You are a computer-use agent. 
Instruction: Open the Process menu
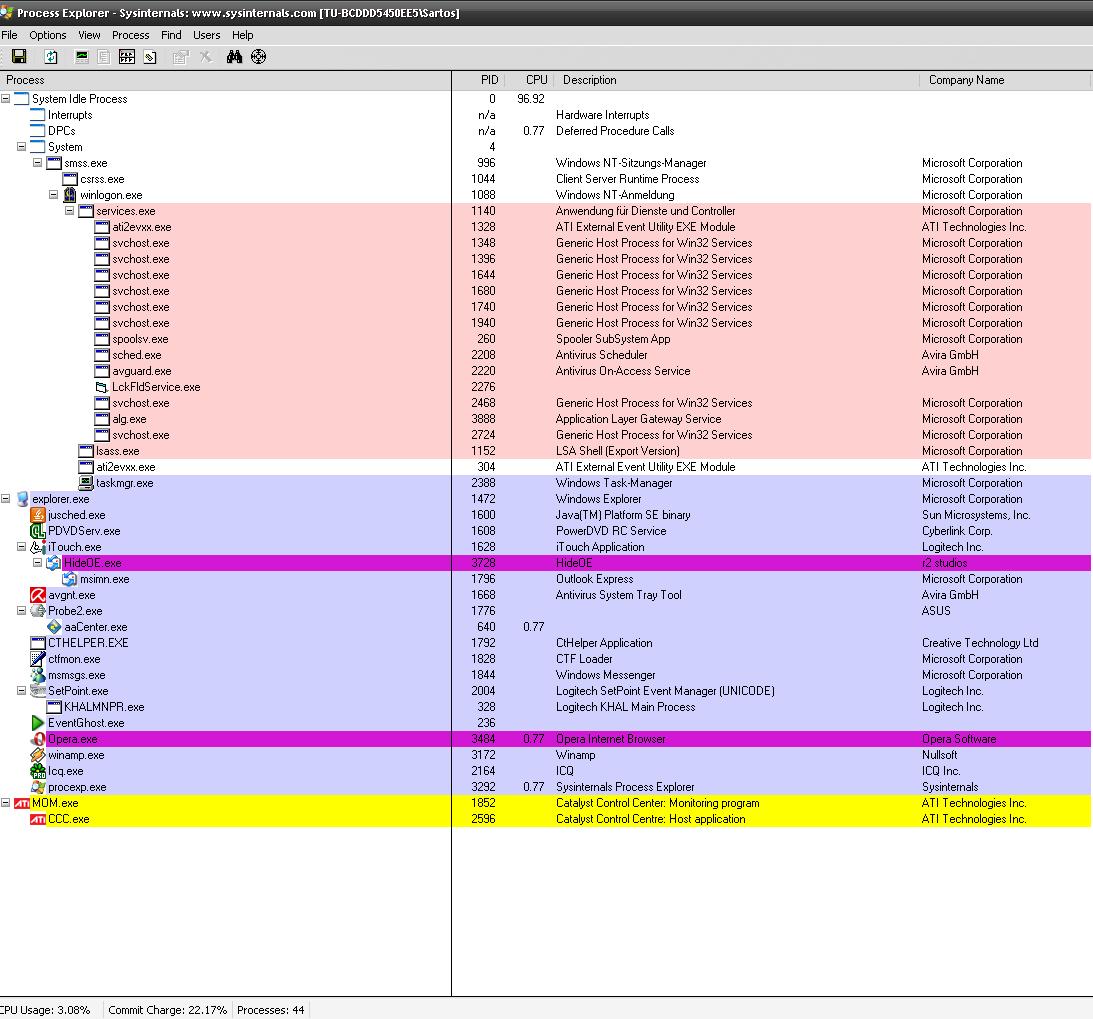[130, 35]
